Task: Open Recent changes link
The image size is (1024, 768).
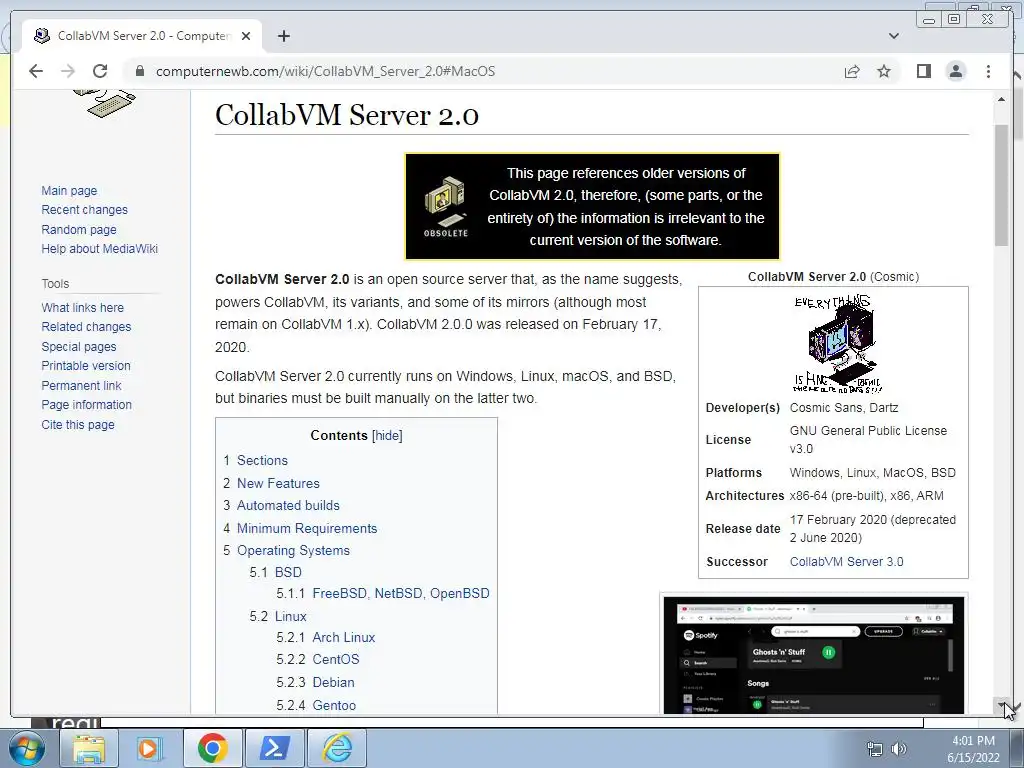Action: coord(84,210)
